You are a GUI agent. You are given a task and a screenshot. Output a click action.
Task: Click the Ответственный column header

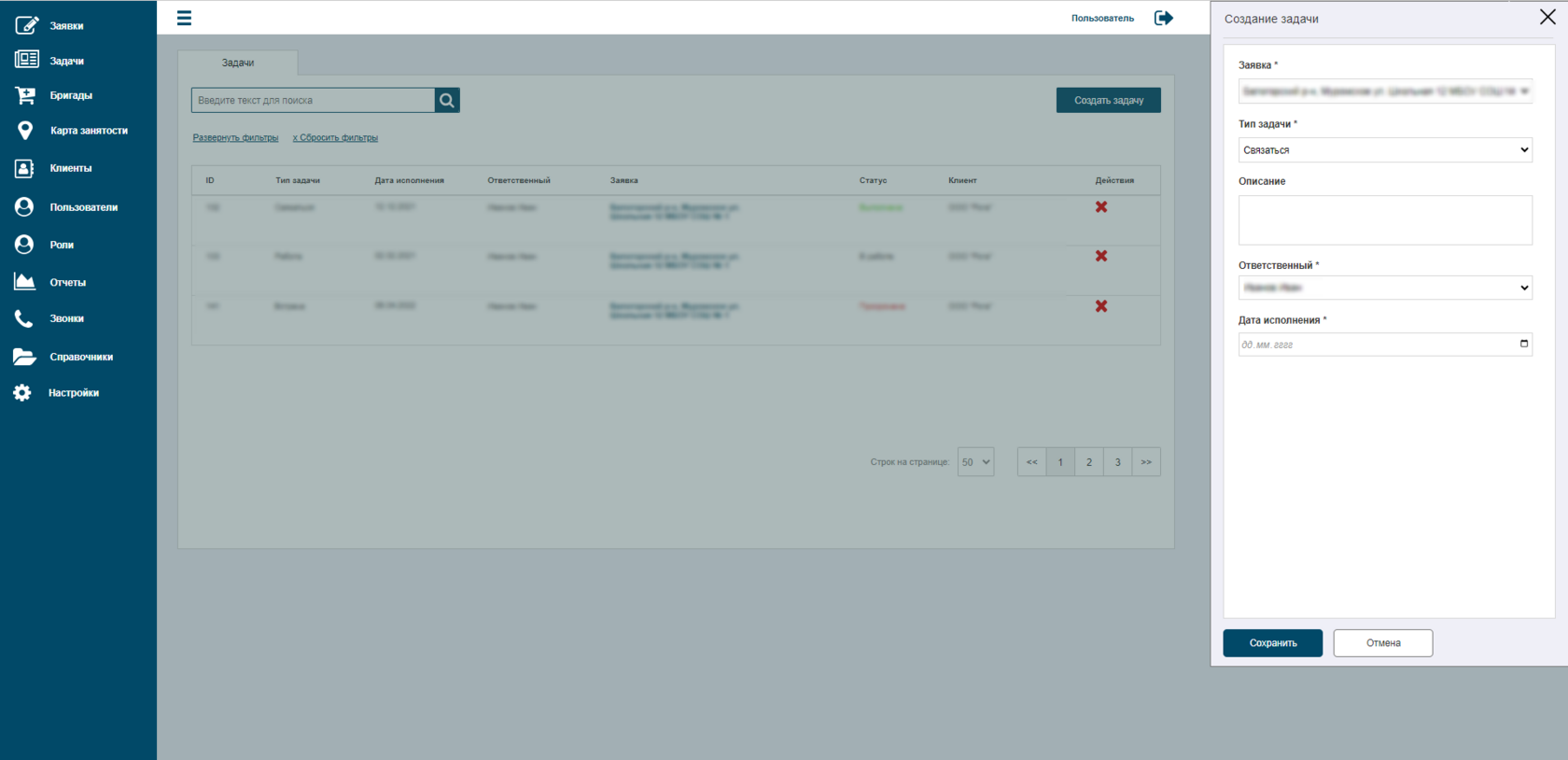[519, 180]
